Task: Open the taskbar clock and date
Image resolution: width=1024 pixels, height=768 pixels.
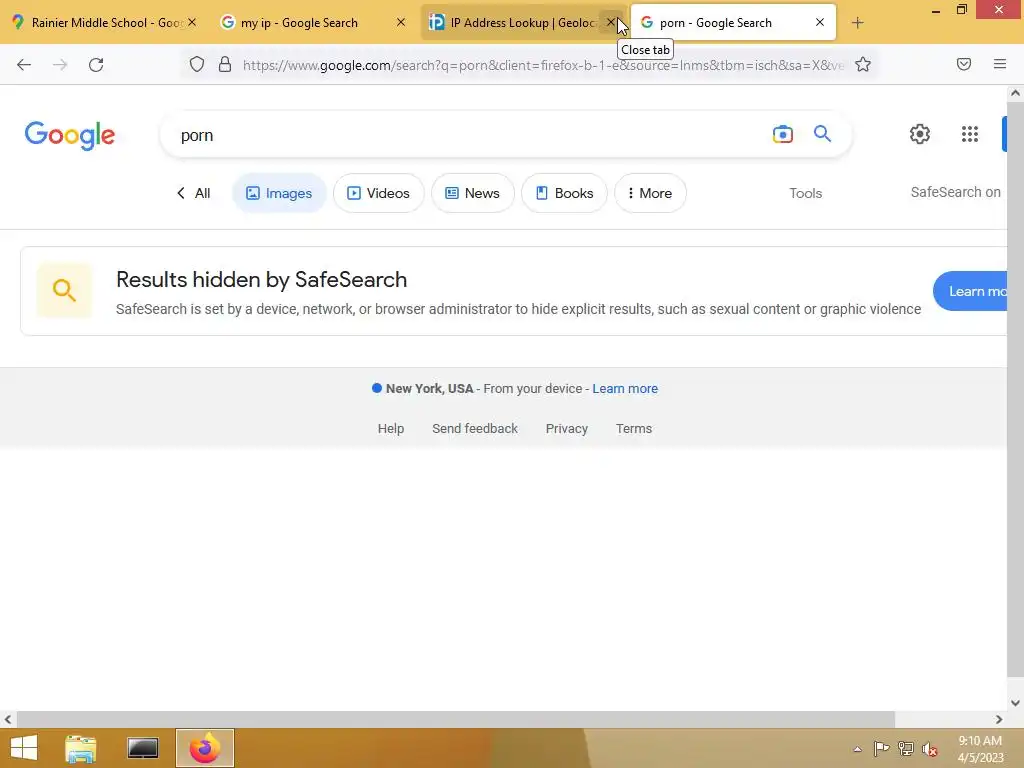Action: [980, 749]
